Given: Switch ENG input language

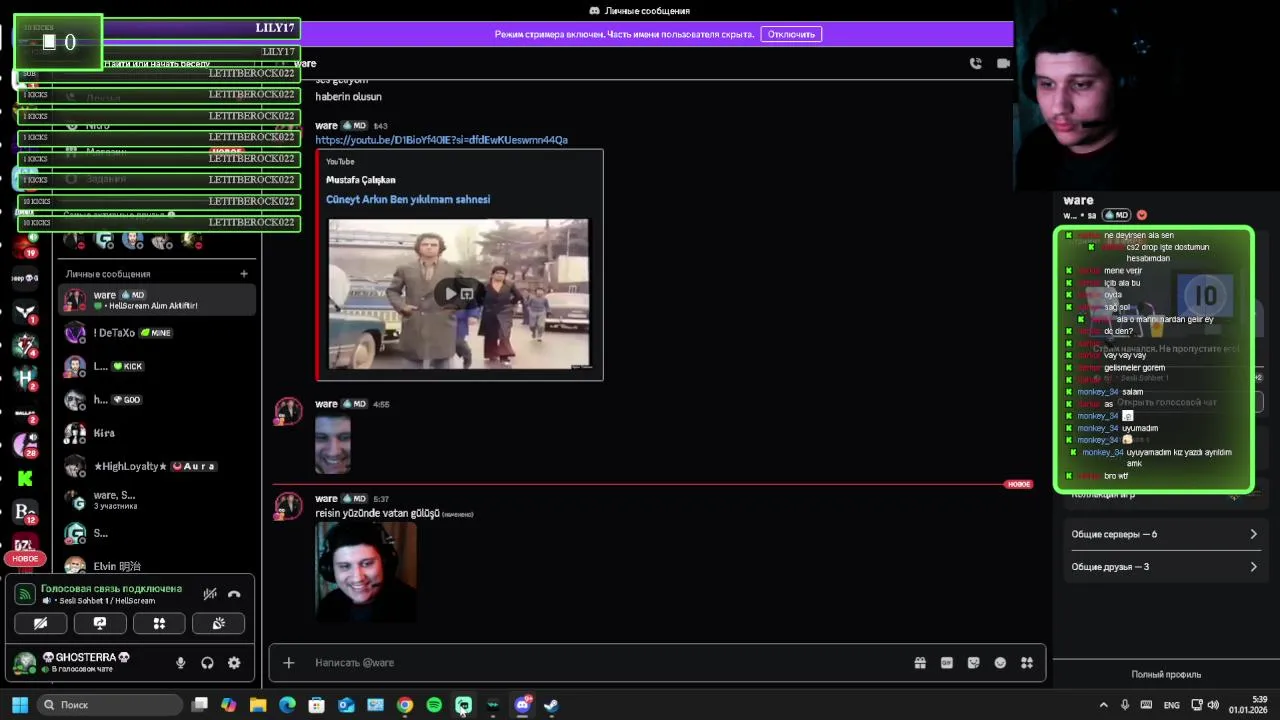Looking at the screenshot, I should point(1171,705).
